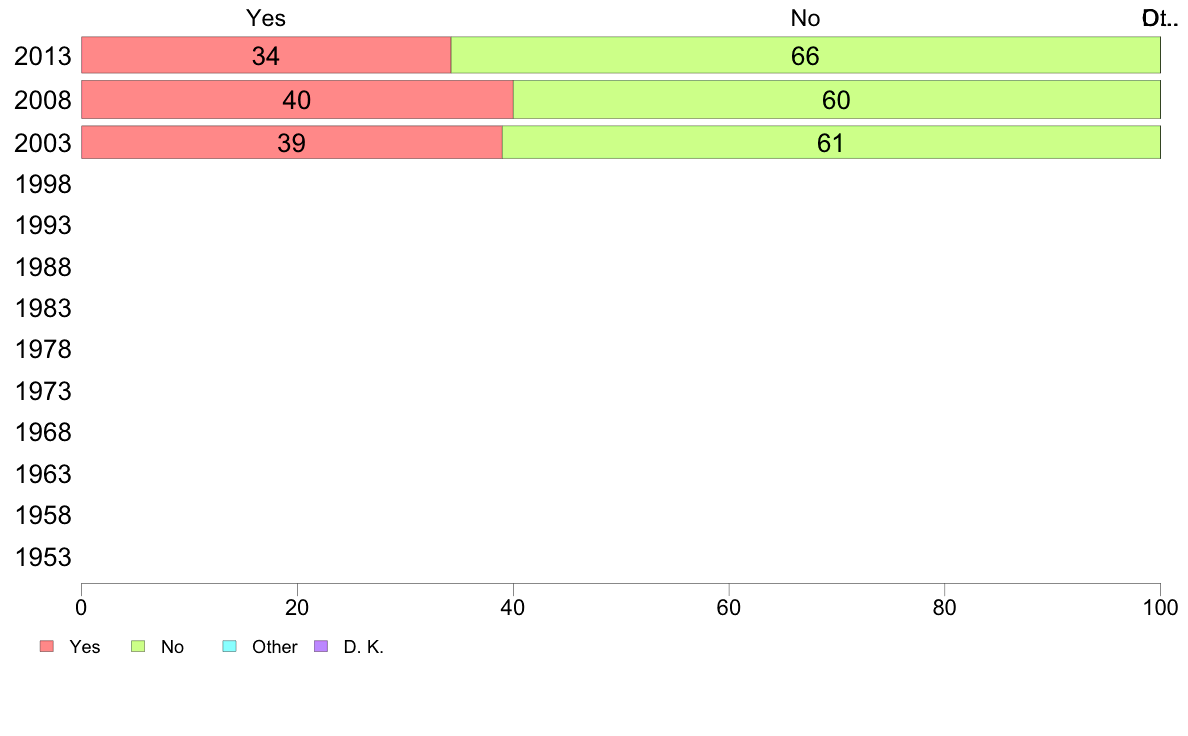Click the No column header above bars
This screenshot has height=736, width=1188.
(x=805, y=18)
